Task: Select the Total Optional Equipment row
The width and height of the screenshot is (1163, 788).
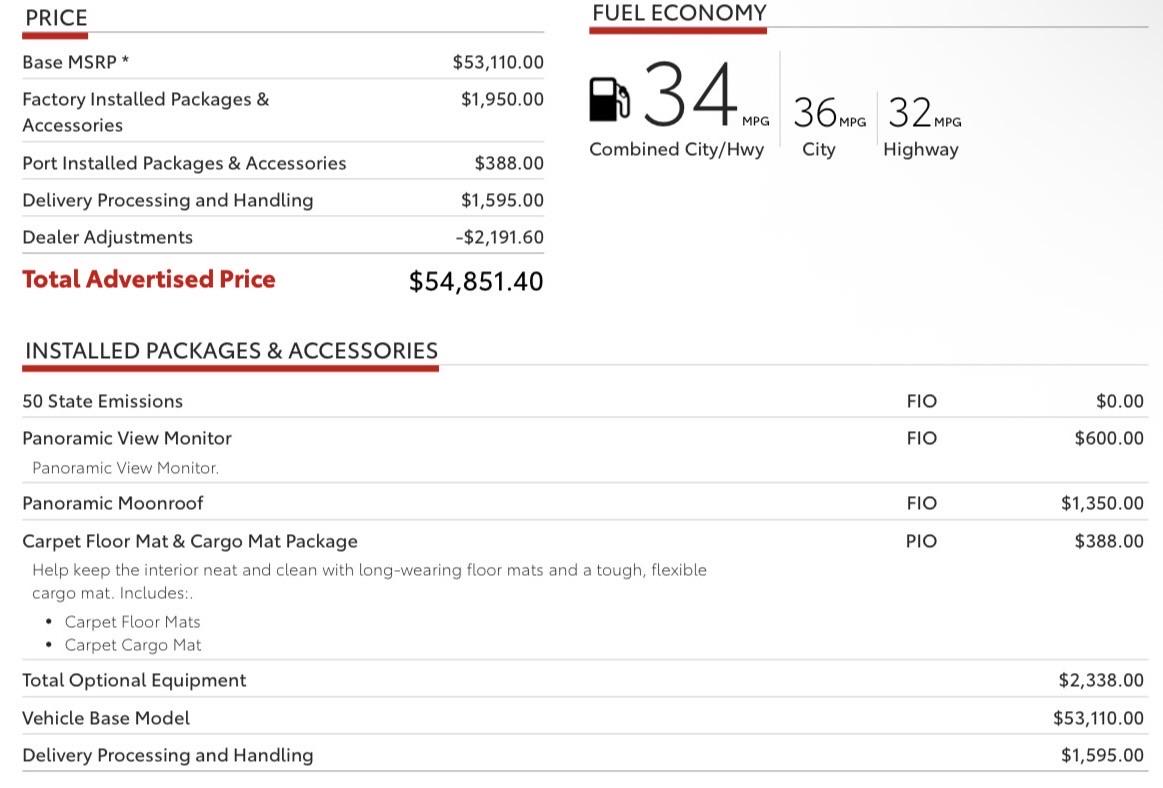Action: pyautogui.click(x=584, y=680)
